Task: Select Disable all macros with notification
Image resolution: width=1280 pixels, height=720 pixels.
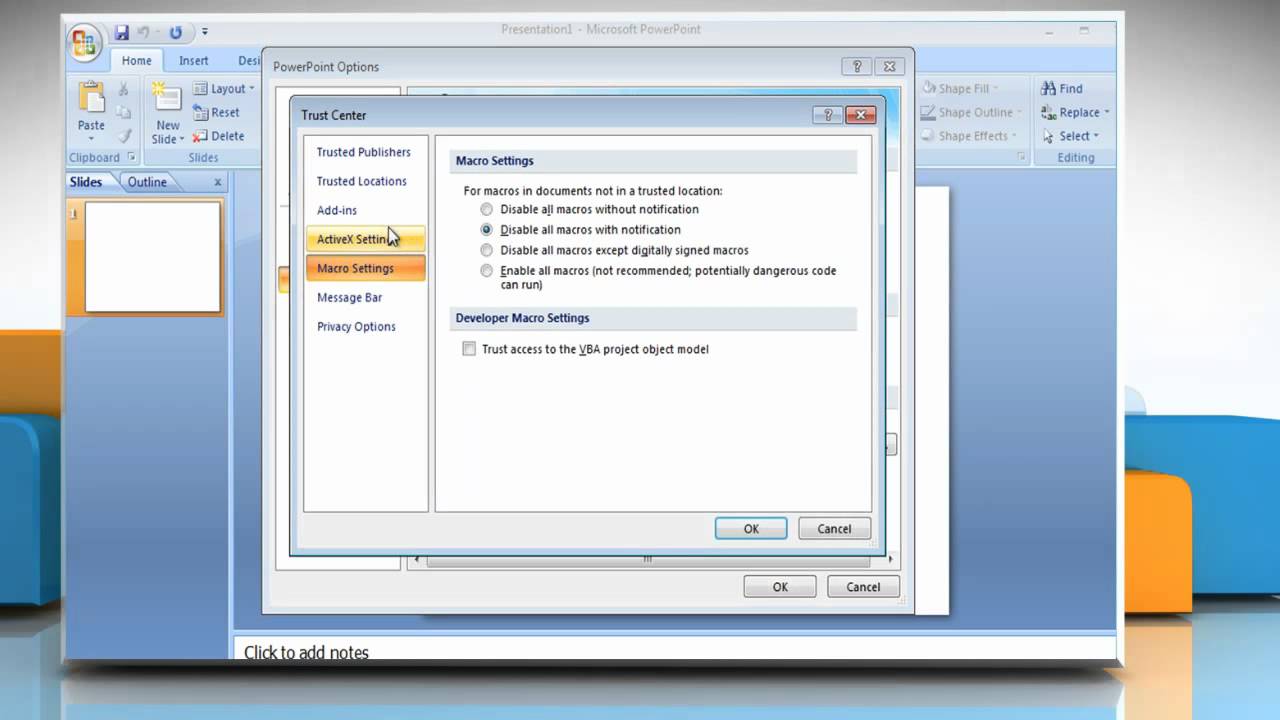Action: point(487,230)
